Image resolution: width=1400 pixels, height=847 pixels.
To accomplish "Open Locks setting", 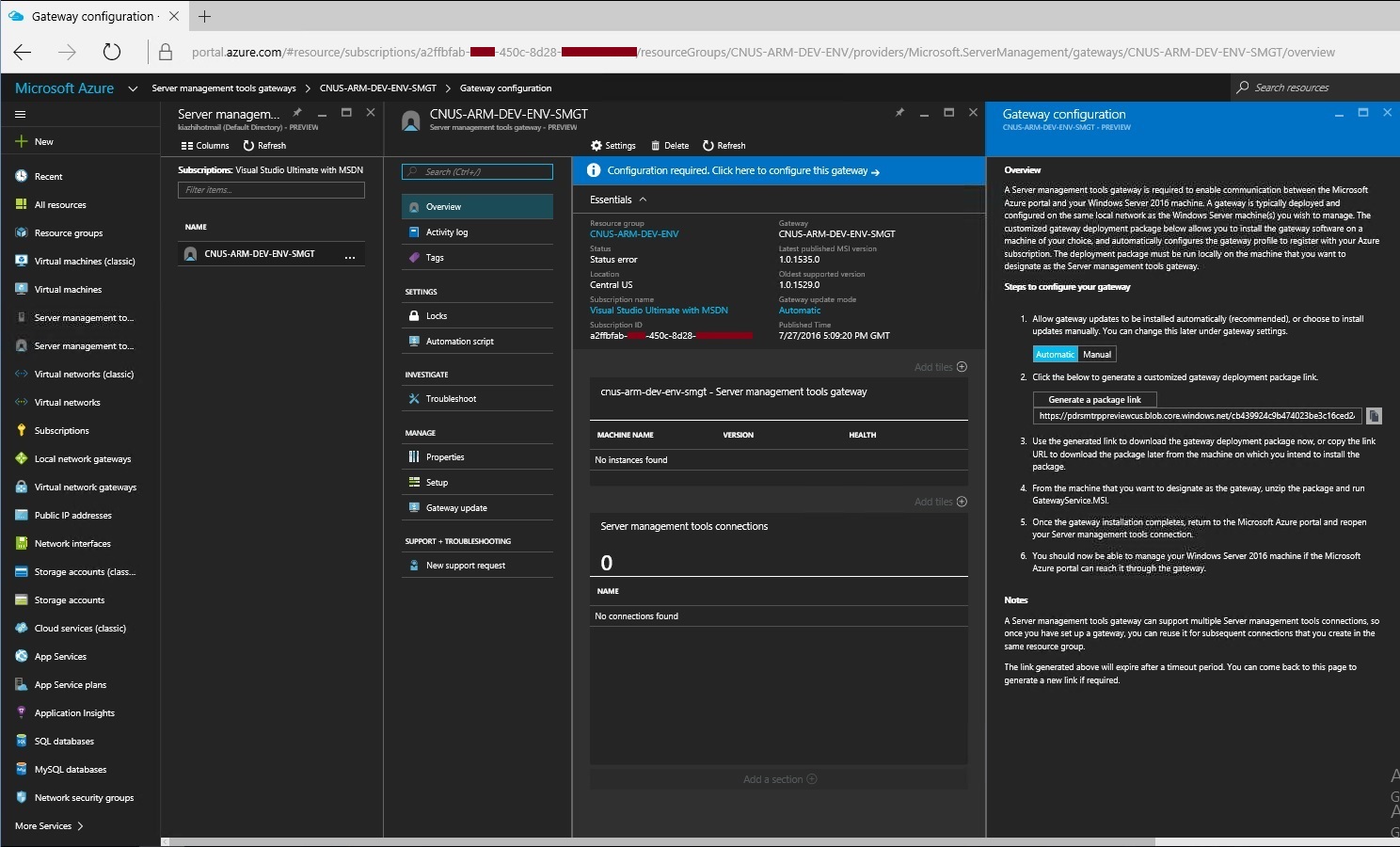I will click(477, 316).
